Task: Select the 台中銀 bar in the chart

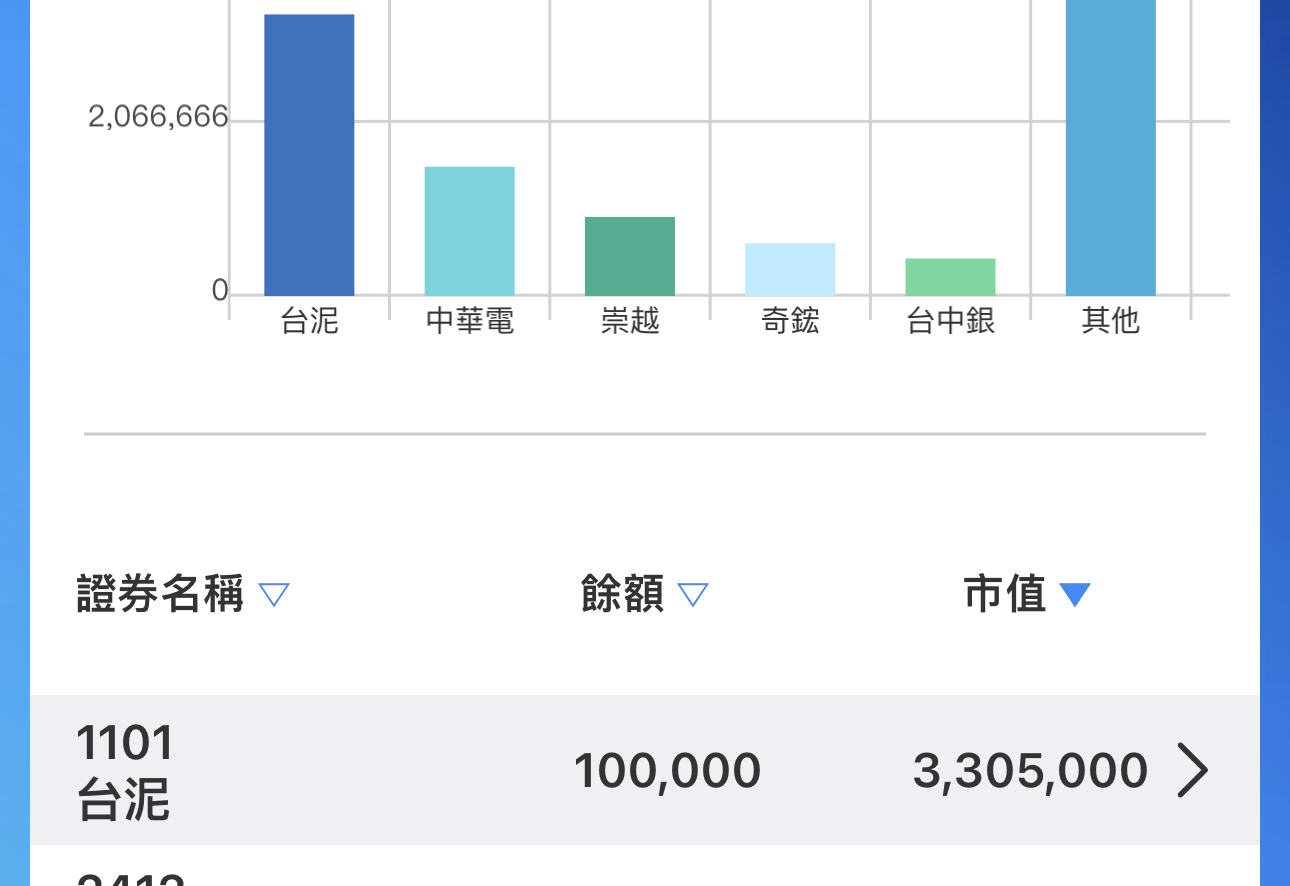Action: coord(950,277)
